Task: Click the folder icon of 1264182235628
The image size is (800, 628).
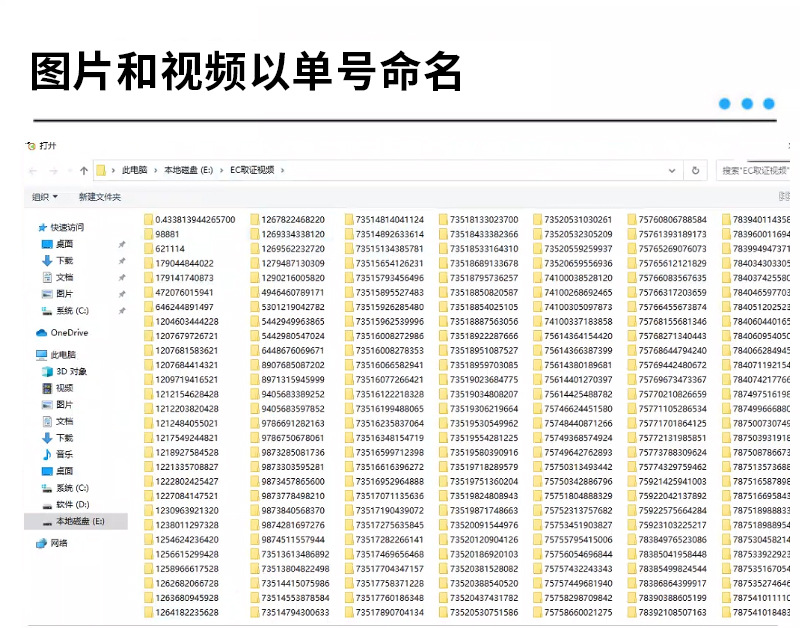Action: point(148,612)
